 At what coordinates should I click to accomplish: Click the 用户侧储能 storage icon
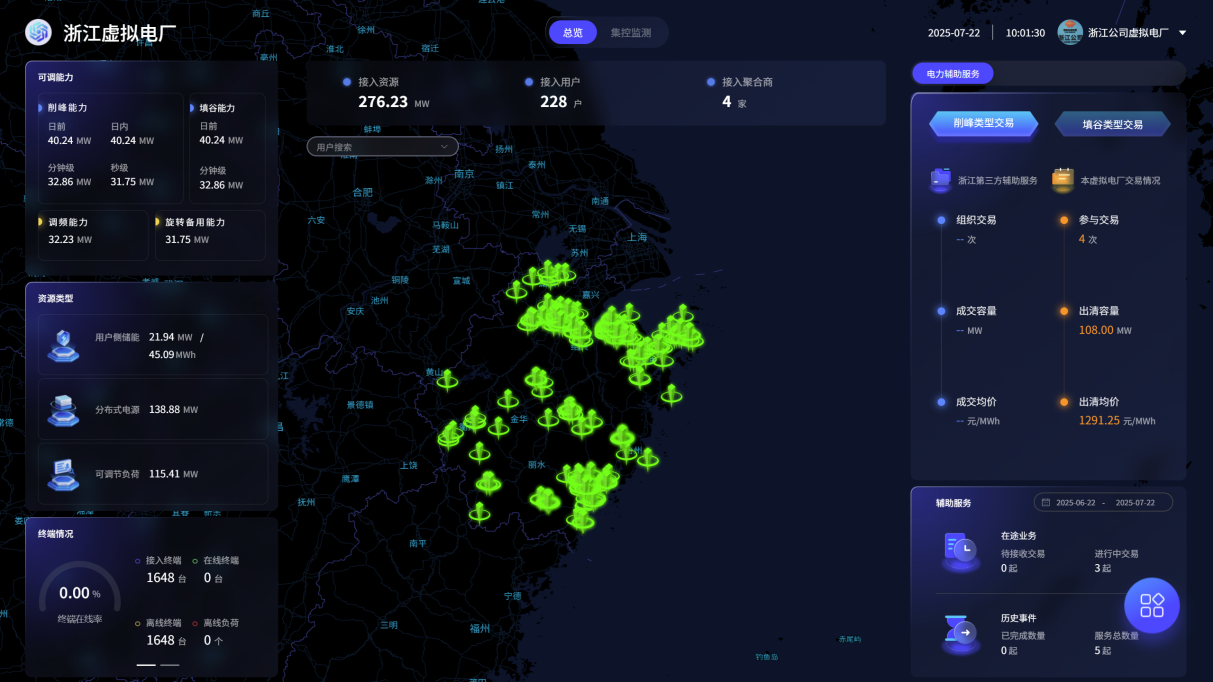(x=63, y=345)
